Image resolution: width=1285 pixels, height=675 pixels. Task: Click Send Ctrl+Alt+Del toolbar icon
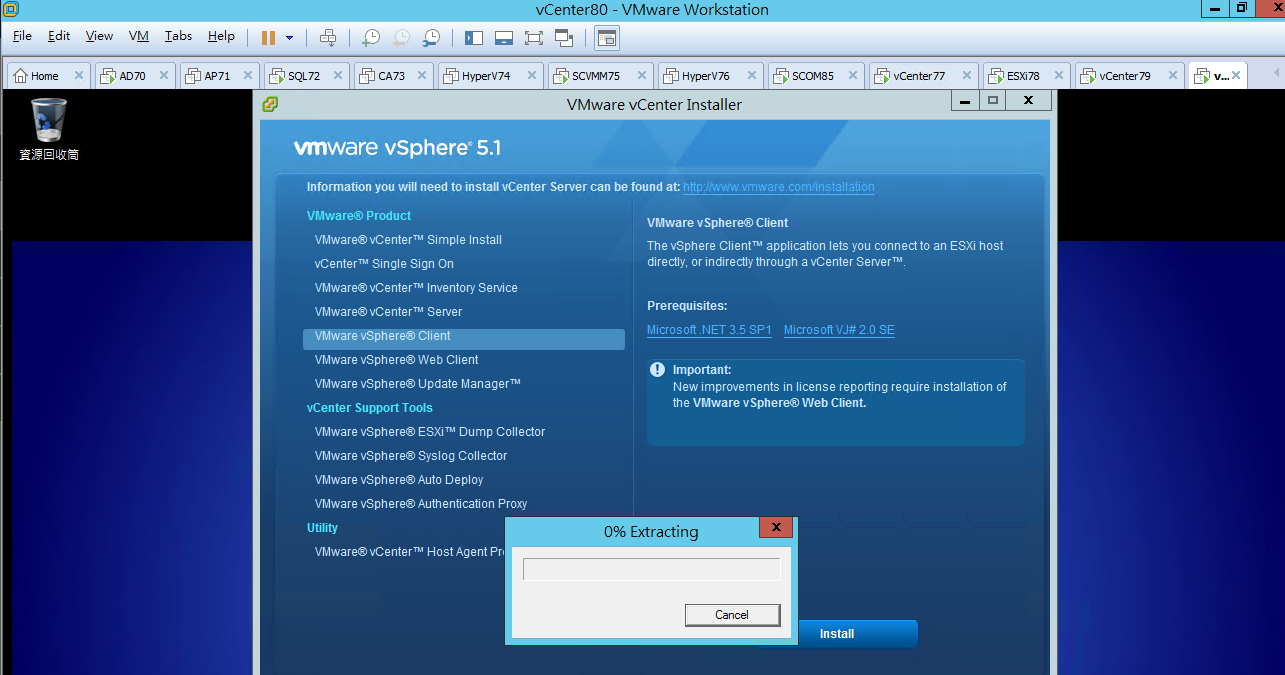coord(328,38)
